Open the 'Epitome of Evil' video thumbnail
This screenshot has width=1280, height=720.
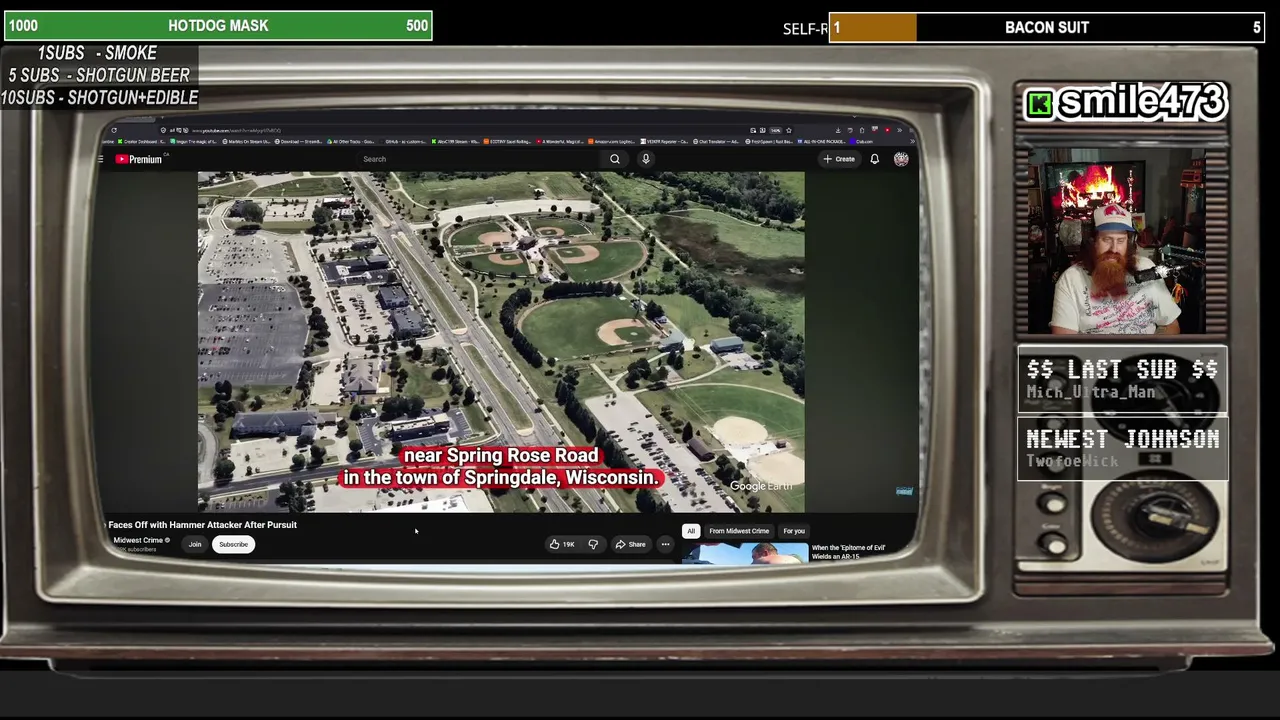click(745, 553)
